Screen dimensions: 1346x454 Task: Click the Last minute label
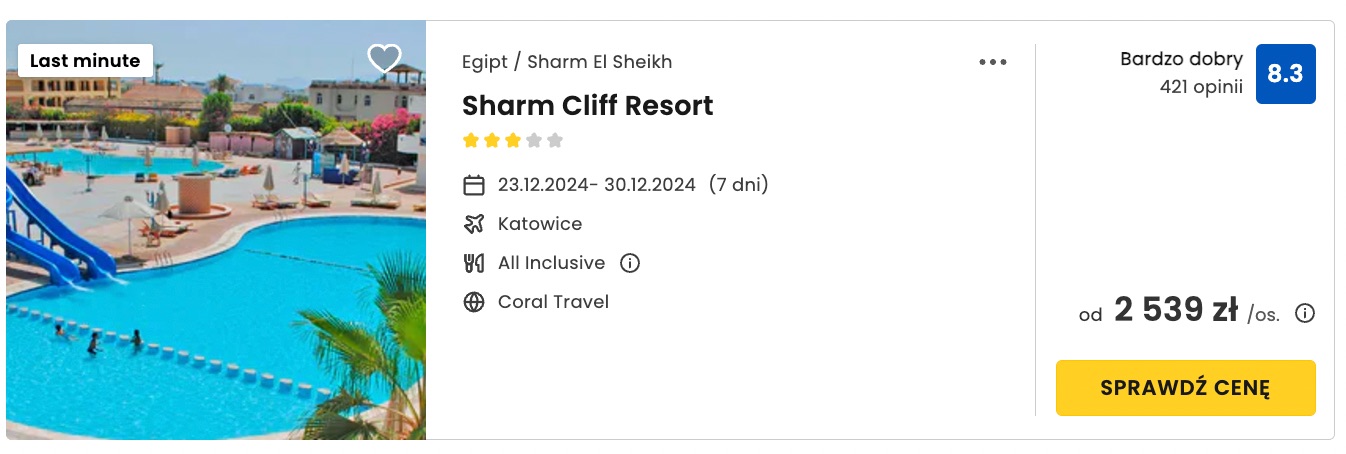click(85, 61)
